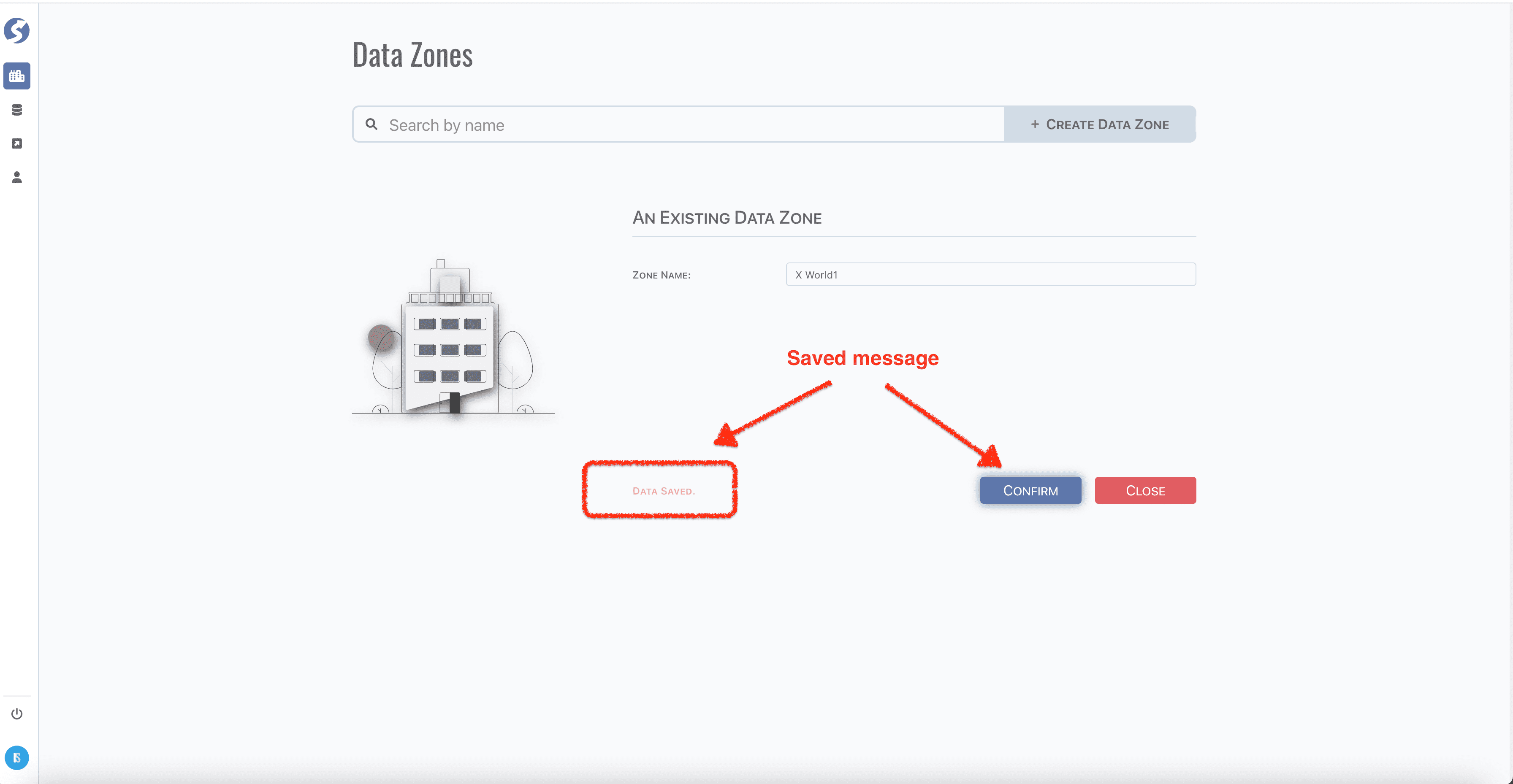Viewport: 1513px width, 784px height.
Task: Expand the Data Zones search dropdown
Action: (680, 124)
